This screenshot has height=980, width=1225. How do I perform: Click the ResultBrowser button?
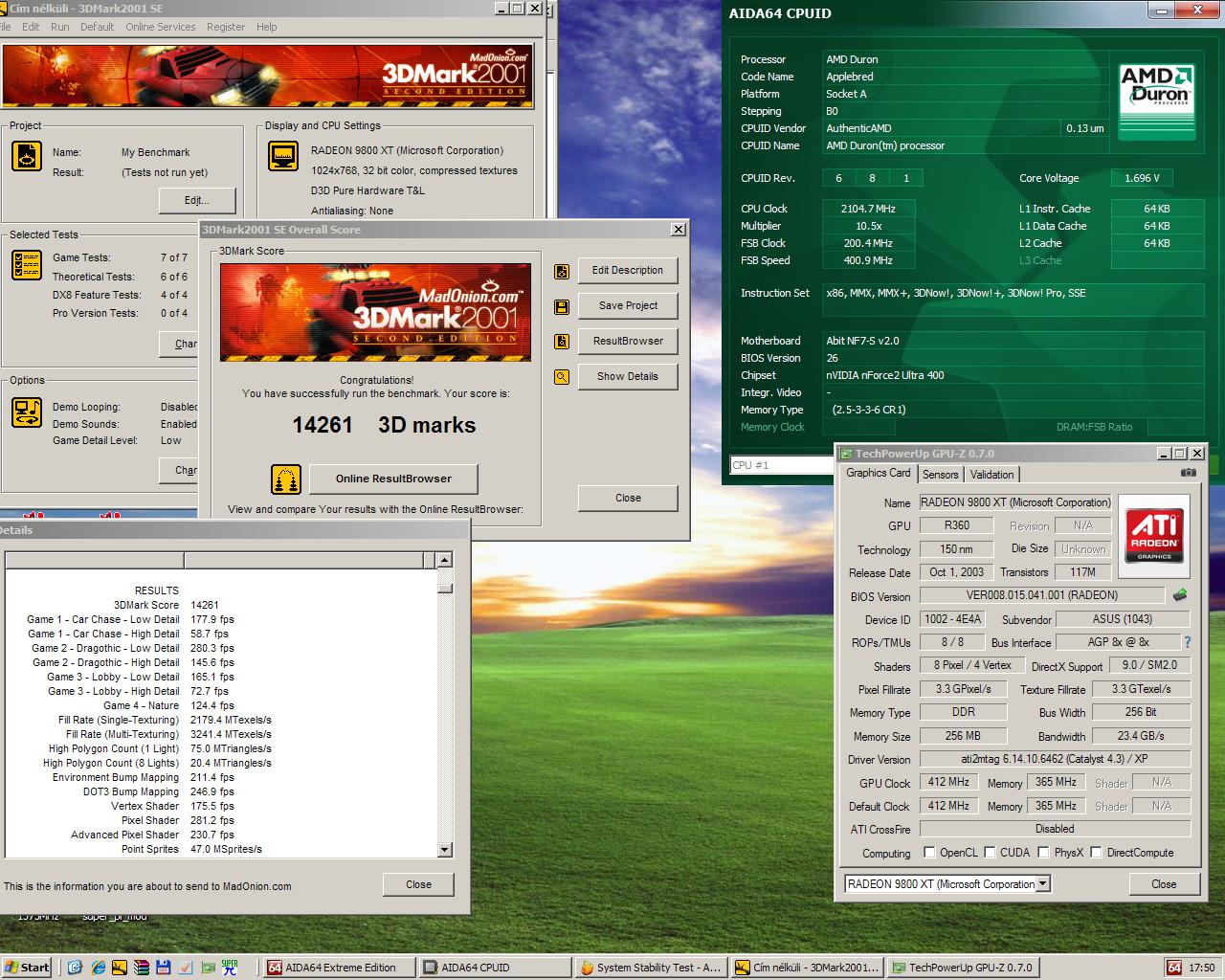(628, 341)
